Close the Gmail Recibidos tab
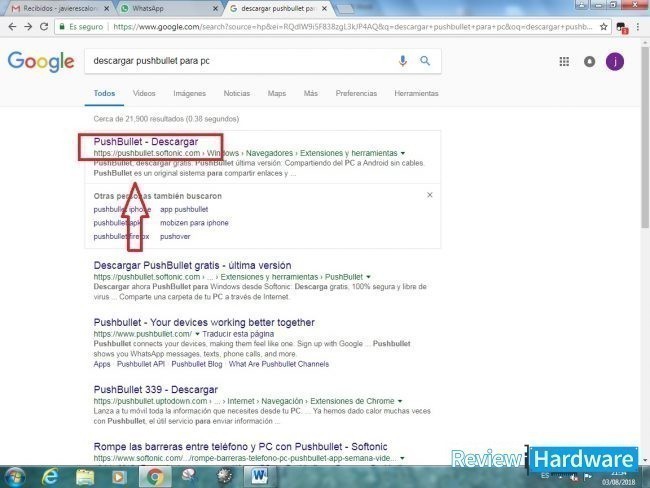650x488 pixels. 107,8
